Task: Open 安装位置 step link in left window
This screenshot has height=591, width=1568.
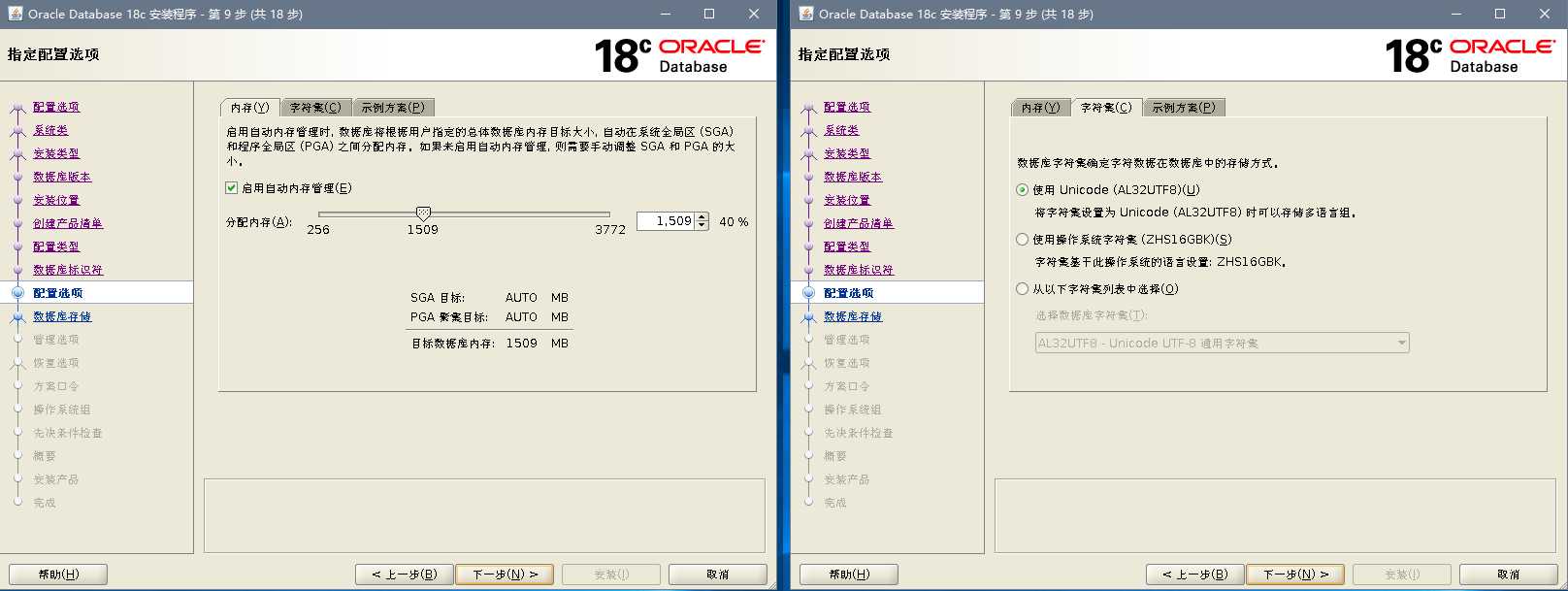Action: (56, 200)
